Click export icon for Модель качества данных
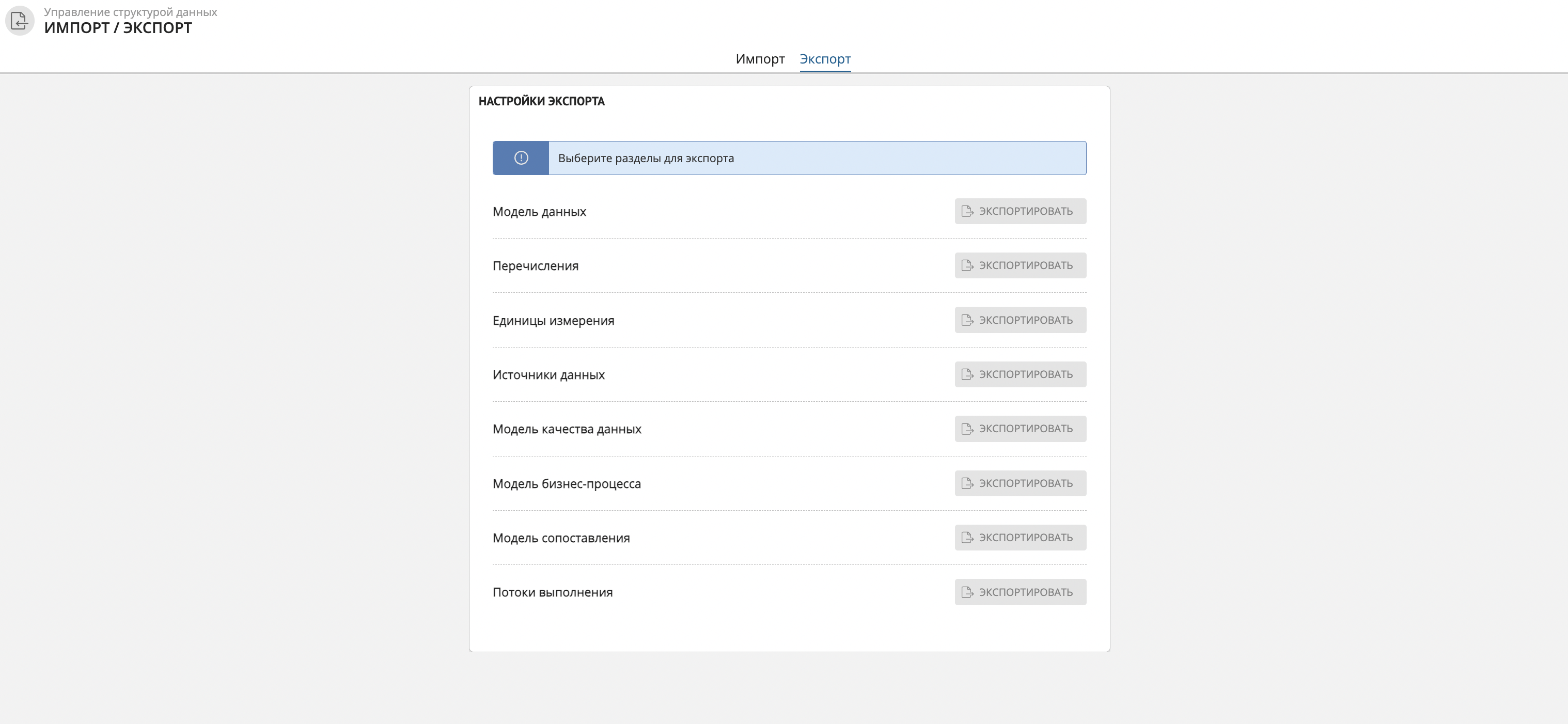 [x=967, y=429]
